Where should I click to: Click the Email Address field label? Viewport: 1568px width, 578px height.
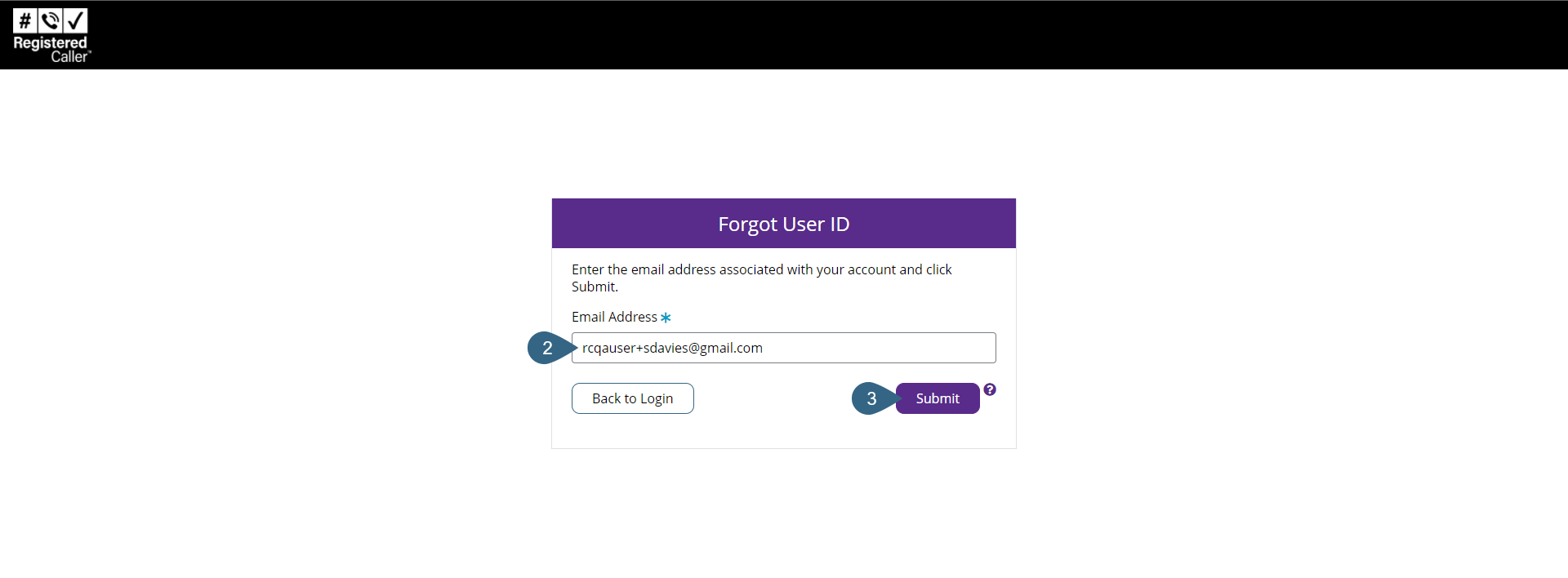(614, 317)
